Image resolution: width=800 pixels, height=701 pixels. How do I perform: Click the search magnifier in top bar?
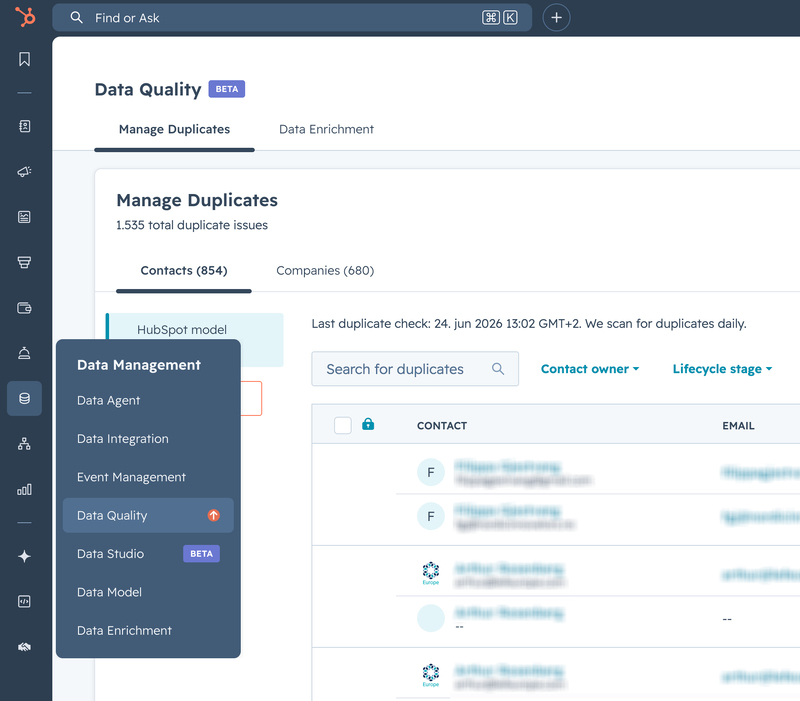76,18
